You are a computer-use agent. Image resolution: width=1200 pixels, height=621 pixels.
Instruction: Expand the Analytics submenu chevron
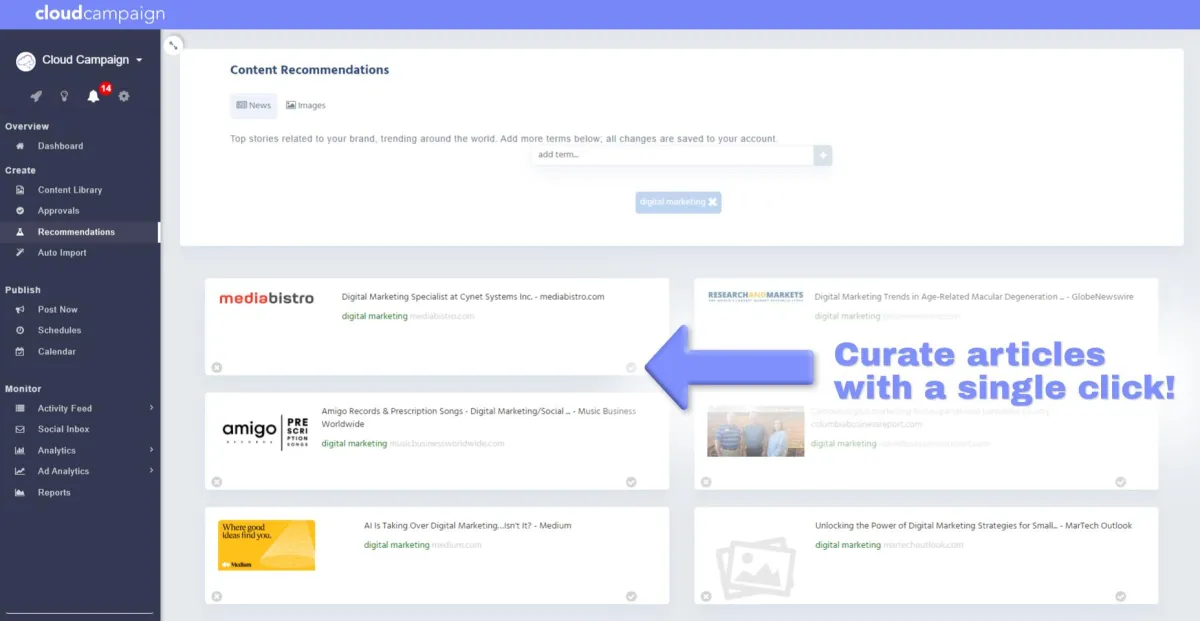pyautogui.click(x=152, y=450)
